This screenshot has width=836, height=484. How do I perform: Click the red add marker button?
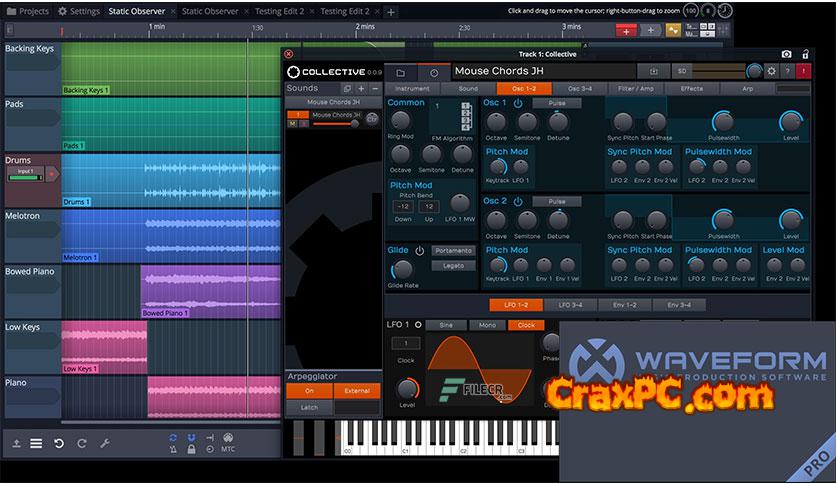click(627, 31)
